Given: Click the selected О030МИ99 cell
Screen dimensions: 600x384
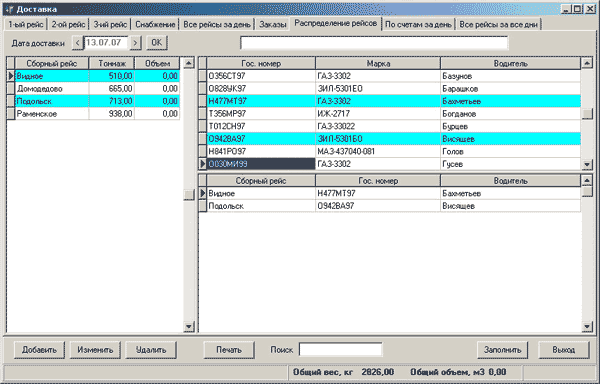Looking at the screenshot, I should [x=261, y=164].
